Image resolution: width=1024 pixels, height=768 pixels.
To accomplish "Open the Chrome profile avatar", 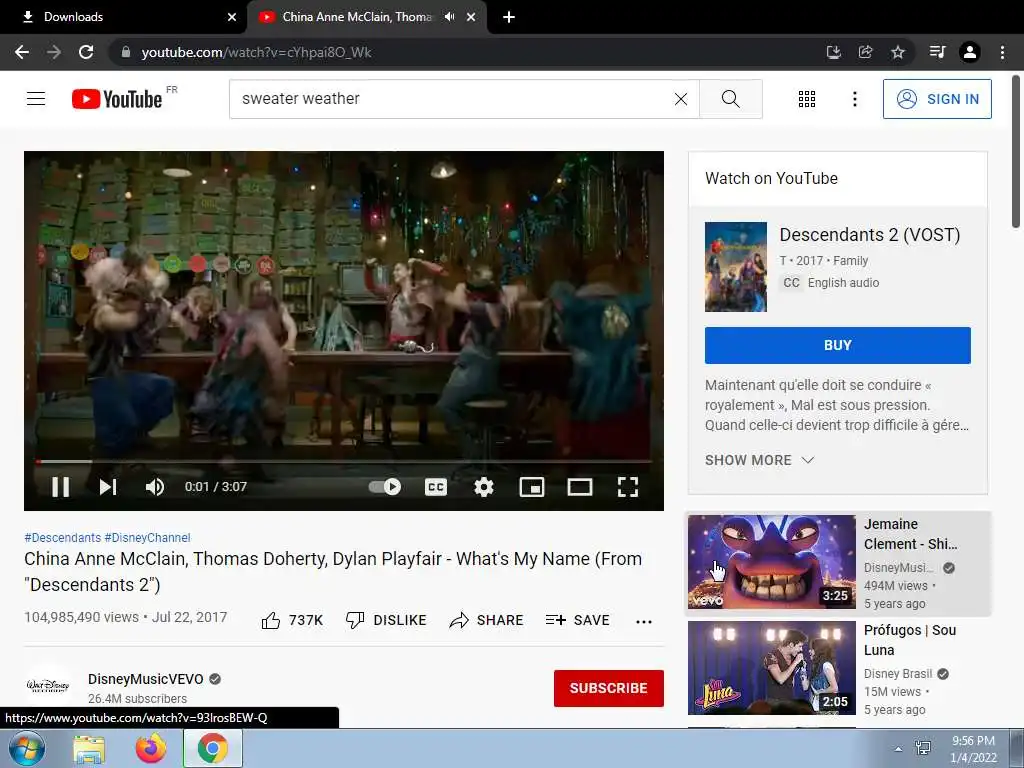I will click(970, 52).
